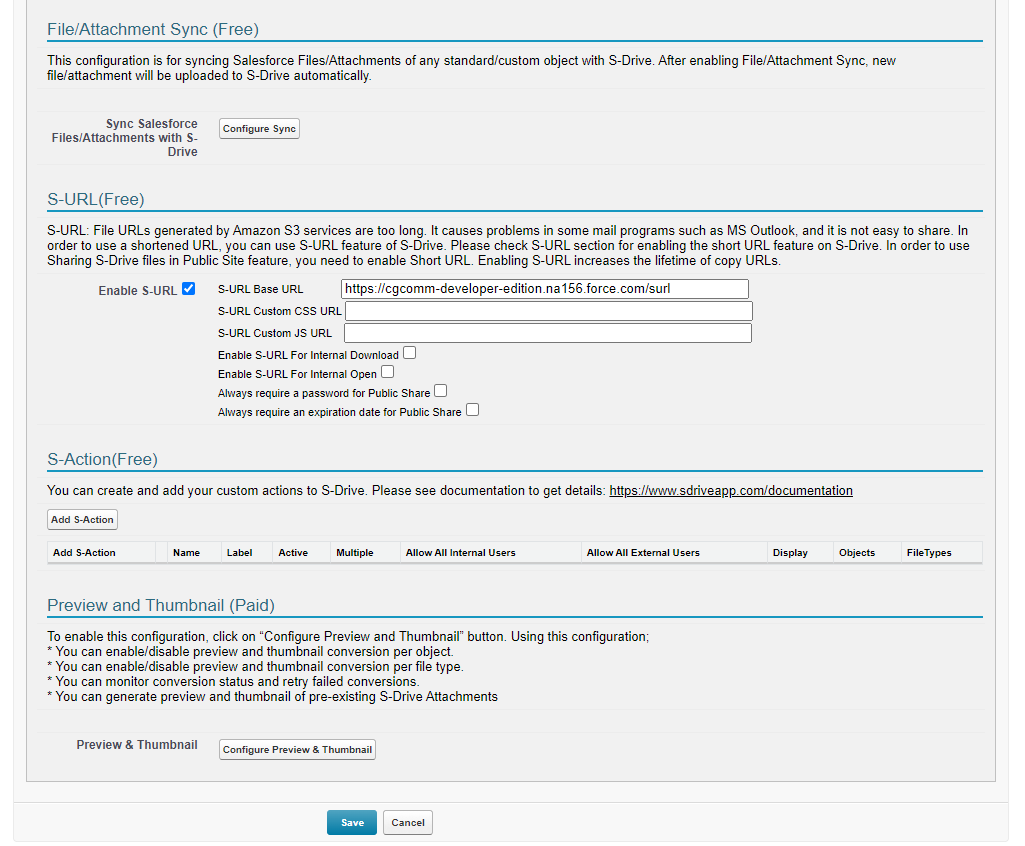Click the S-URL Base URL field
This screenshot has height=846, width=1025.
click(544, 289)
